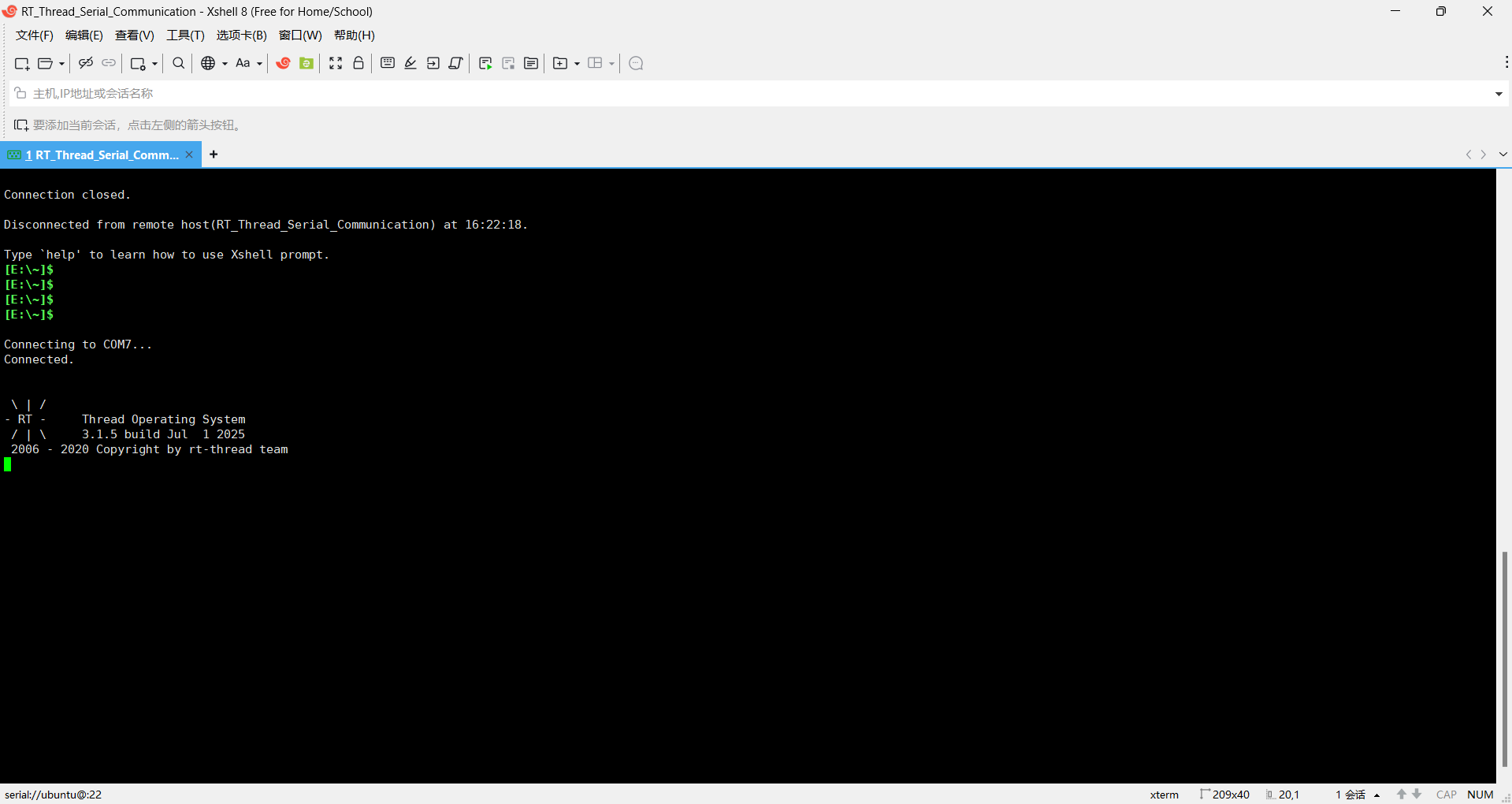Click the magnifier find icon

179,63
